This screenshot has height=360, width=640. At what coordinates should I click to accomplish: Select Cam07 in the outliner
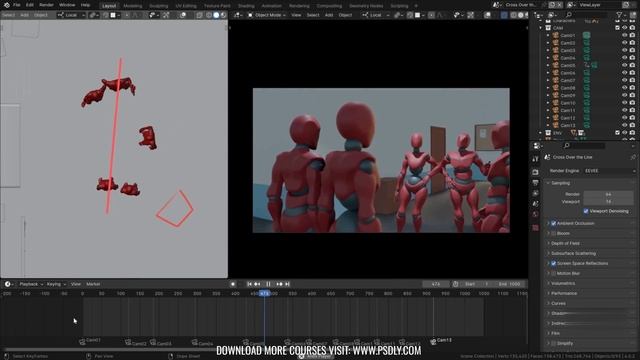click(x=568, y=80)
